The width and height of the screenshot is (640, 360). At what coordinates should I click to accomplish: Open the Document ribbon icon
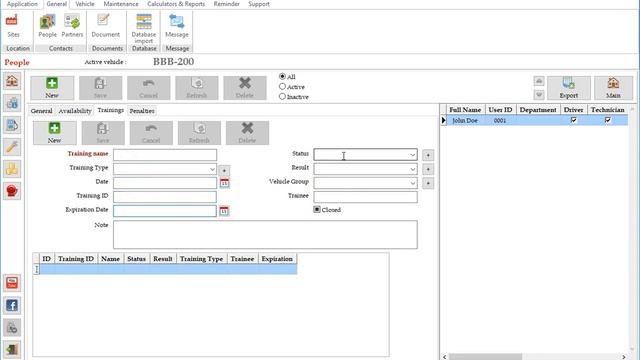(105, 26)
